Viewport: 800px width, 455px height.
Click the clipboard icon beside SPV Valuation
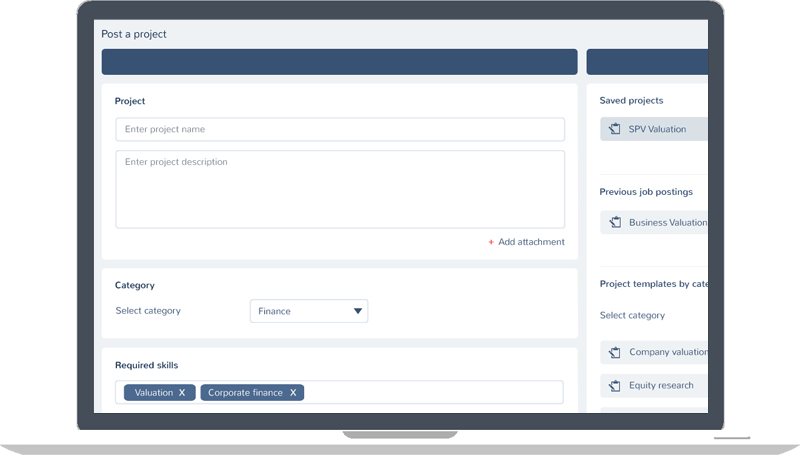click(615, 129)
